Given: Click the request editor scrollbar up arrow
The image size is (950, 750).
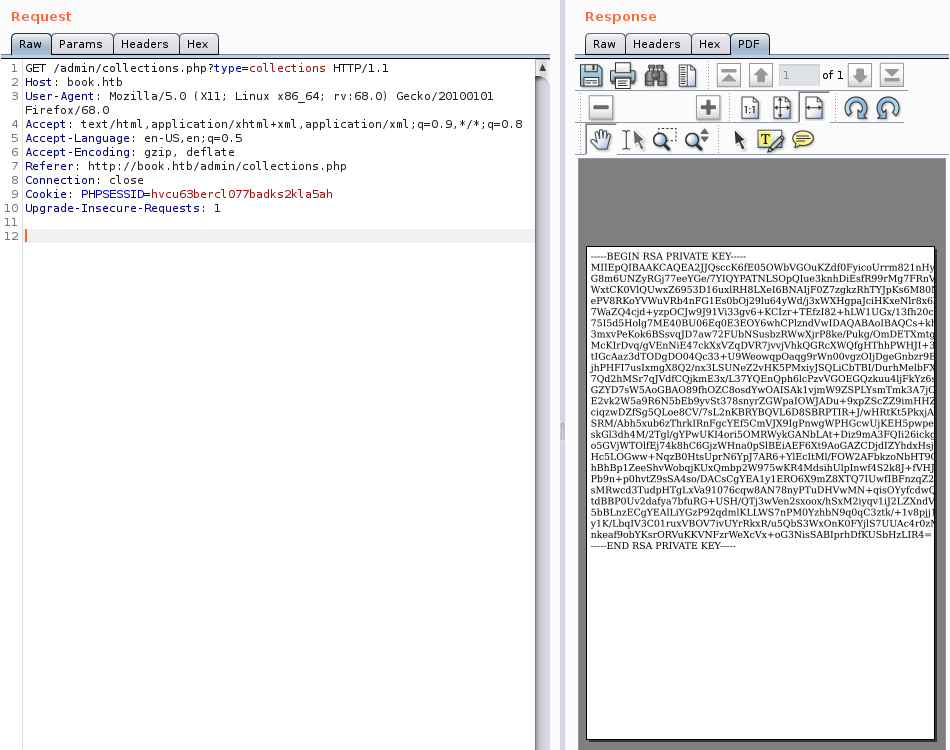Looking at the screenshot, I should click(543, 68).
